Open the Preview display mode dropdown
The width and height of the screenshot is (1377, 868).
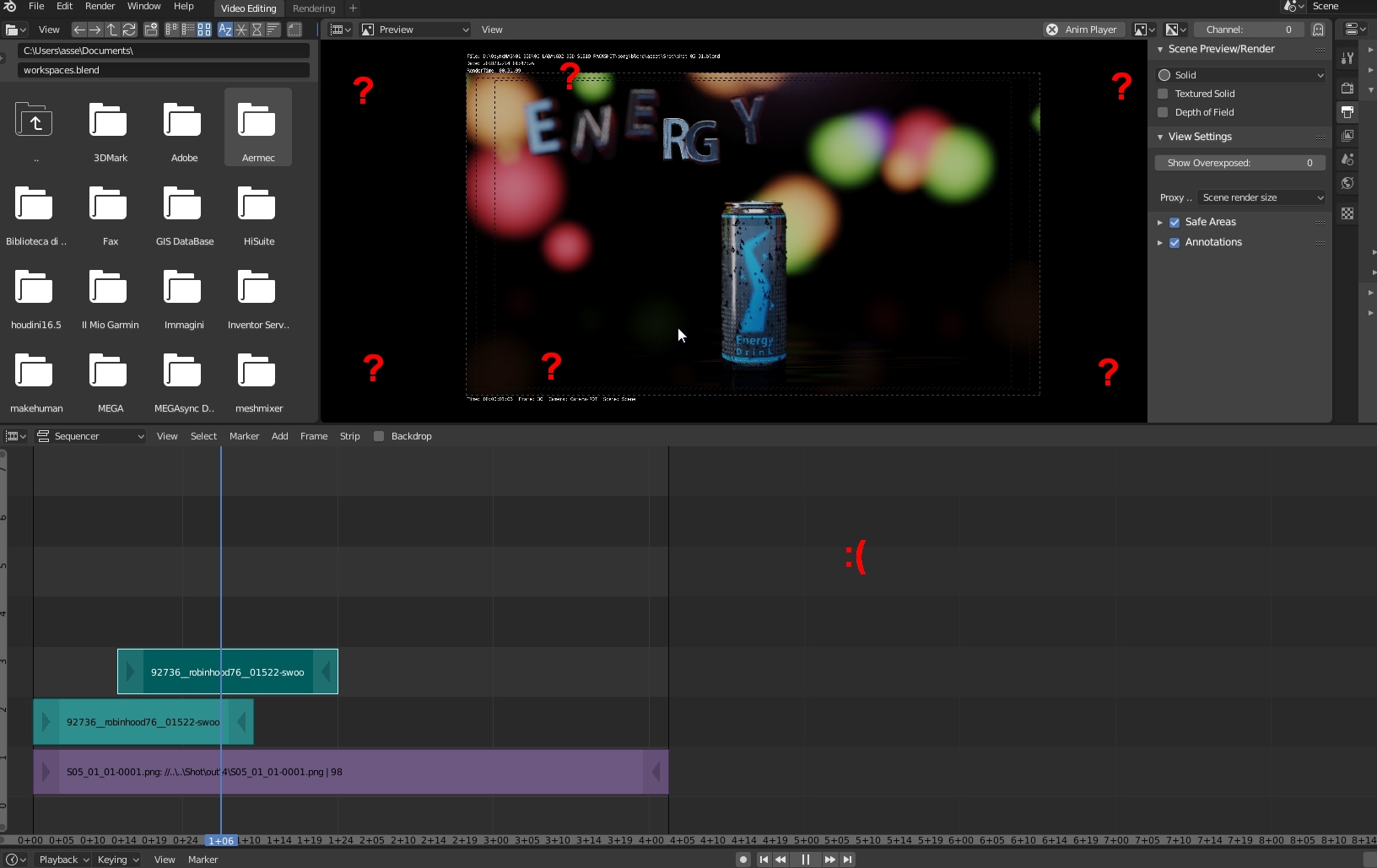pos(415,30)
